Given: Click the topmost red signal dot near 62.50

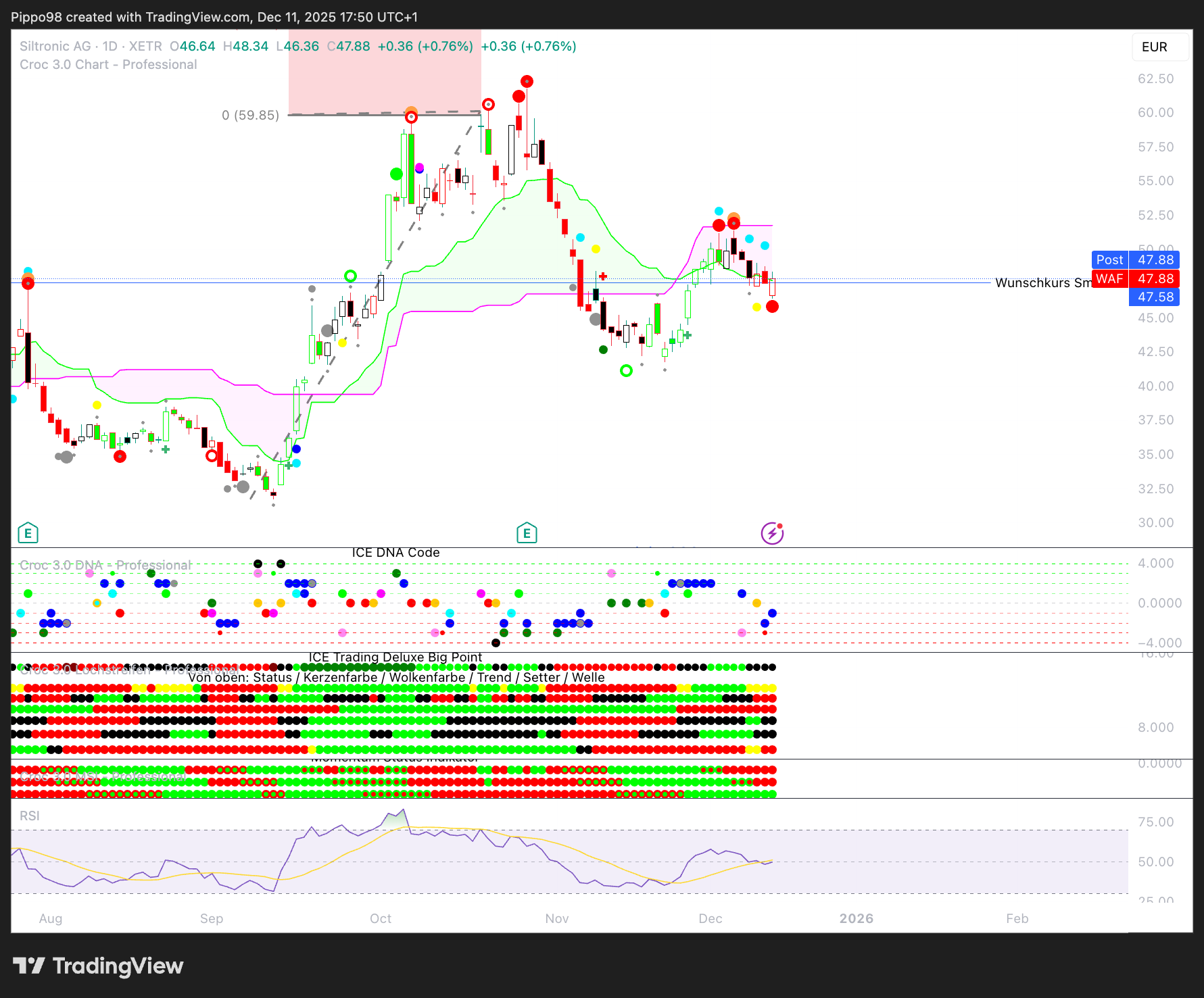Looking at the screenshot, I should coord(527,82).
